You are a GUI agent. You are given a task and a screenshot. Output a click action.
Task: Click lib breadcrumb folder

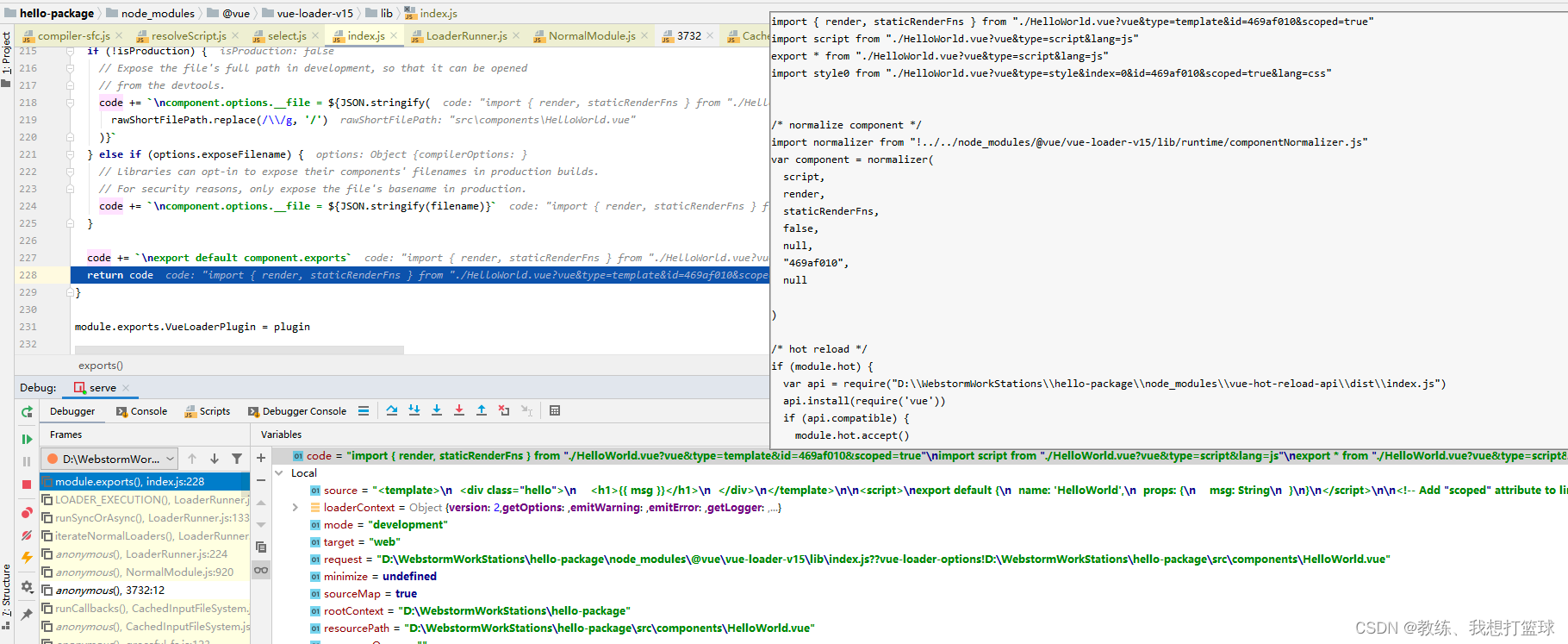(x=380, y=13)
